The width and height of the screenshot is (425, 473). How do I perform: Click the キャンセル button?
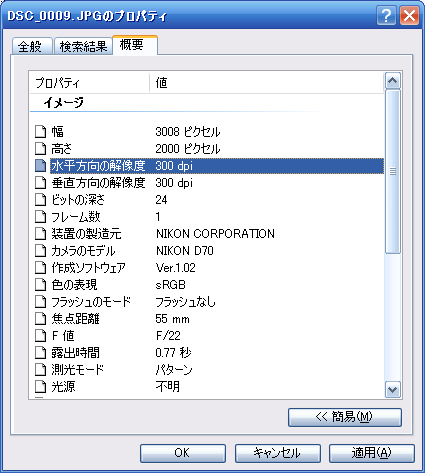coord(278,453)
